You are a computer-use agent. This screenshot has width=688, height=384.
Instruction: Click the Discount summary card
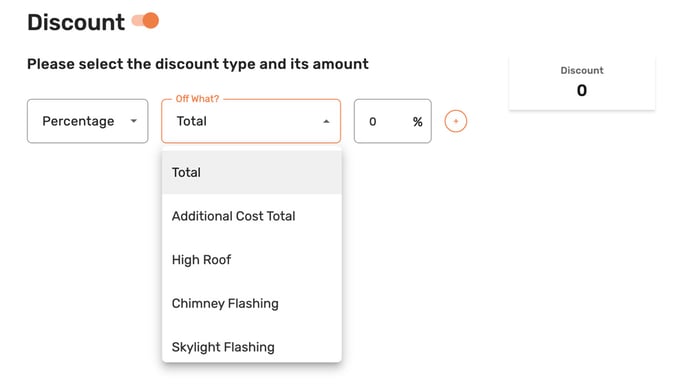tap(582, 83)
